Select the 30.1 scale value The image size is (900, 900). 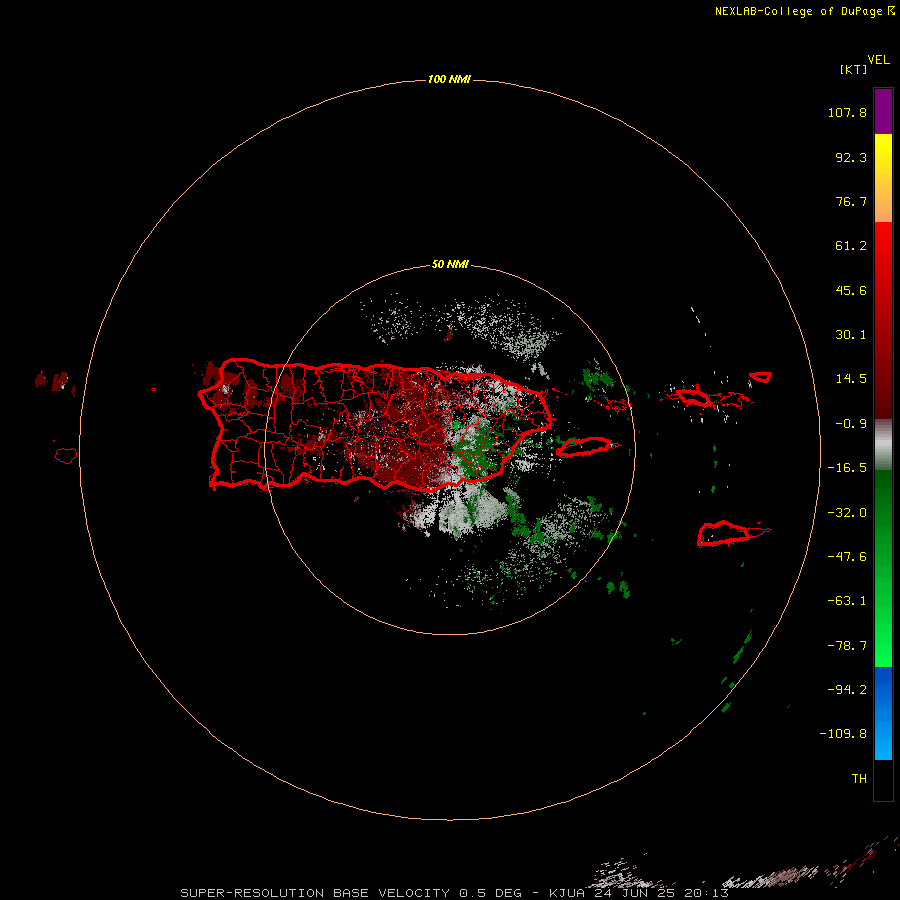(x=851, y=335)
